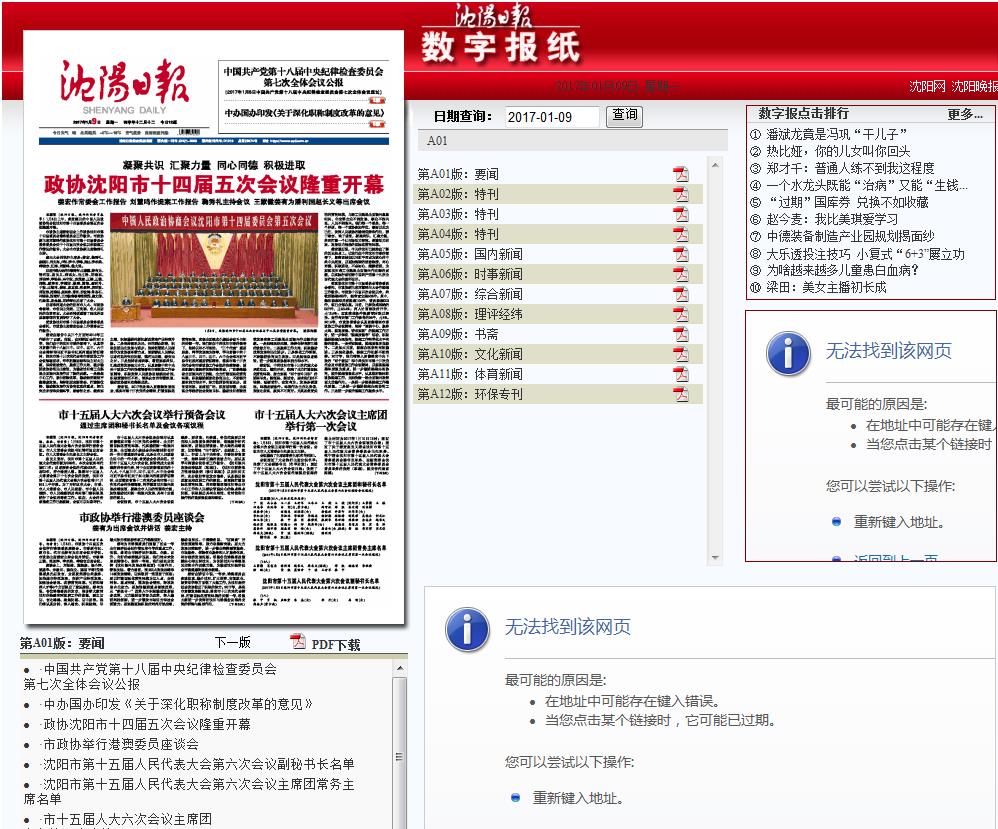The width and height of the screenshot is (998, 829).
Task: Open 第A05版：国内新闻 page link
Action: point(470,254)
